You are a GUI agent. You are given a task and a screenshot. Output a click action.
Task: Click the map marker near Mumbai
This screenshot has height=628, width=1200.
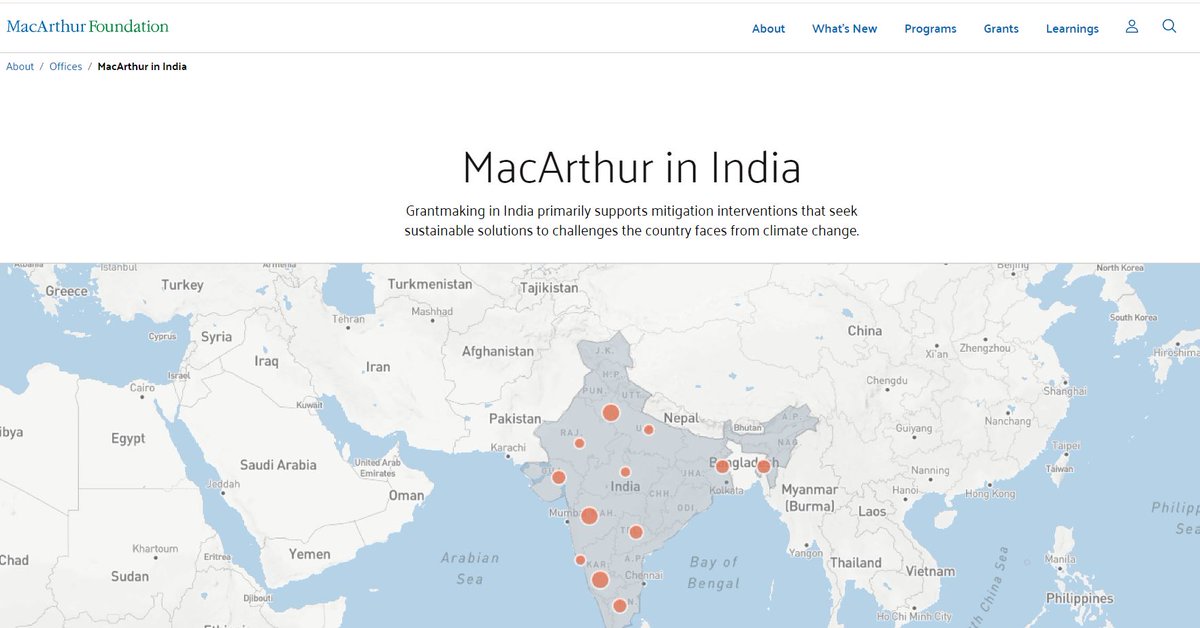coord(589,515)
